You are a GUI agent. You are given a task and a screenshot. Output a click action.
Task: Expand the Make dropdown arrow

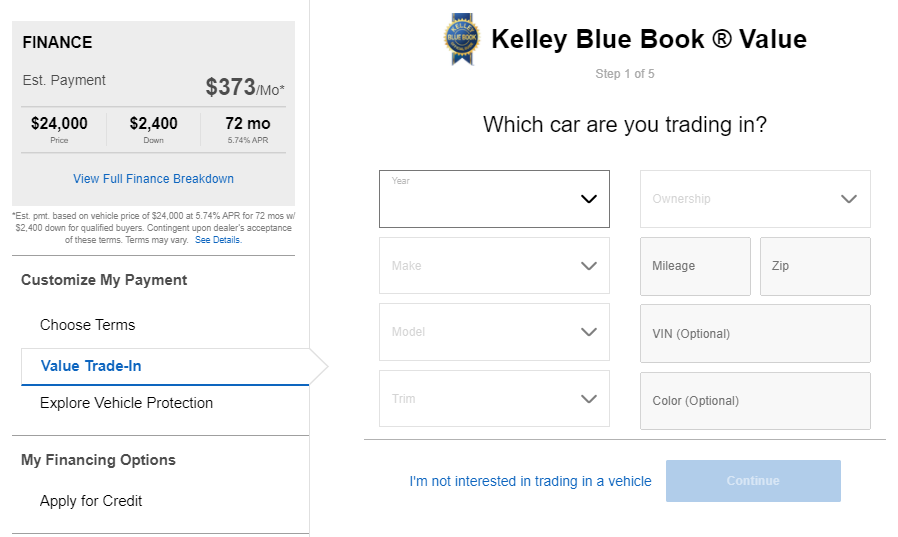[x=589, y=266]
